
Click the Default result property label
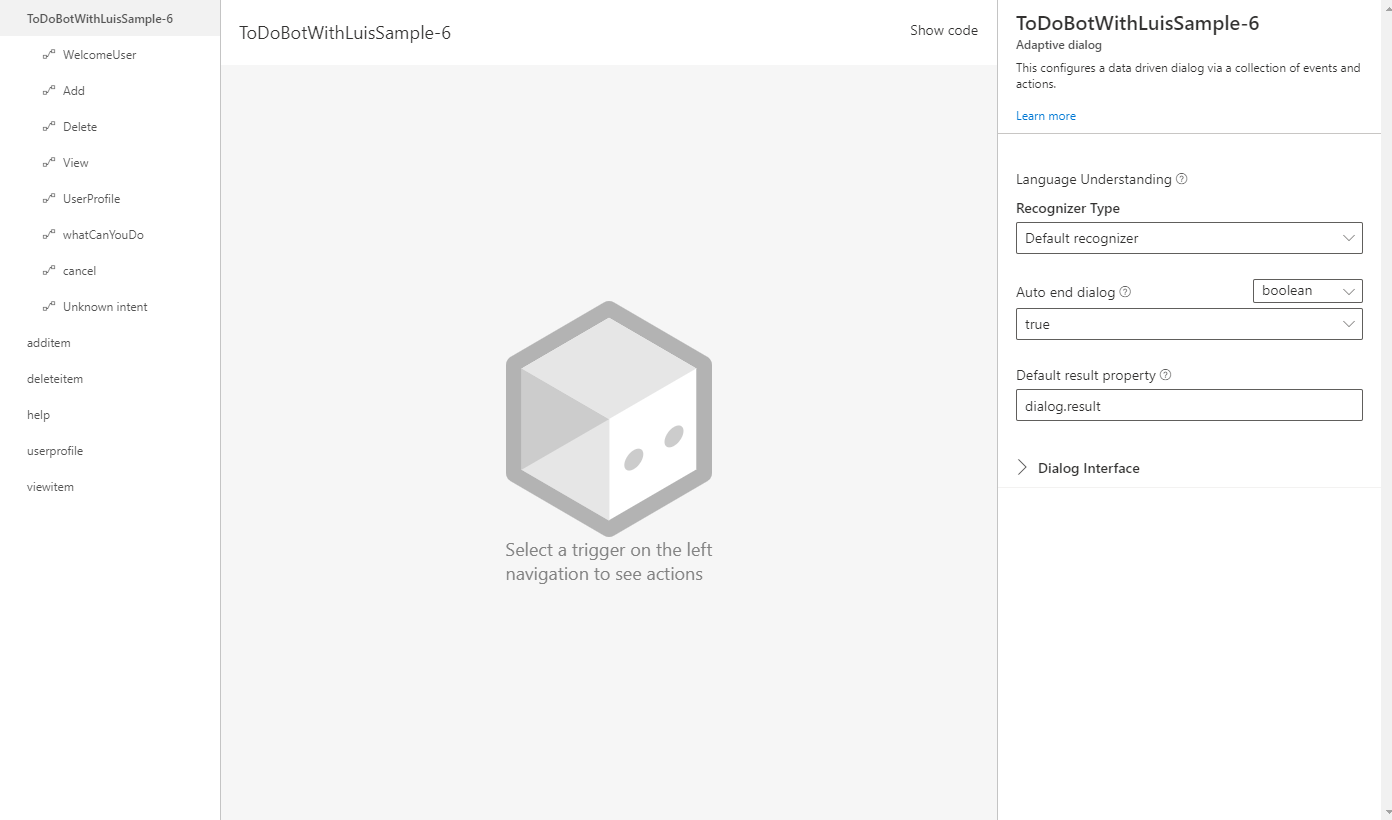(x=1086, y=375)
